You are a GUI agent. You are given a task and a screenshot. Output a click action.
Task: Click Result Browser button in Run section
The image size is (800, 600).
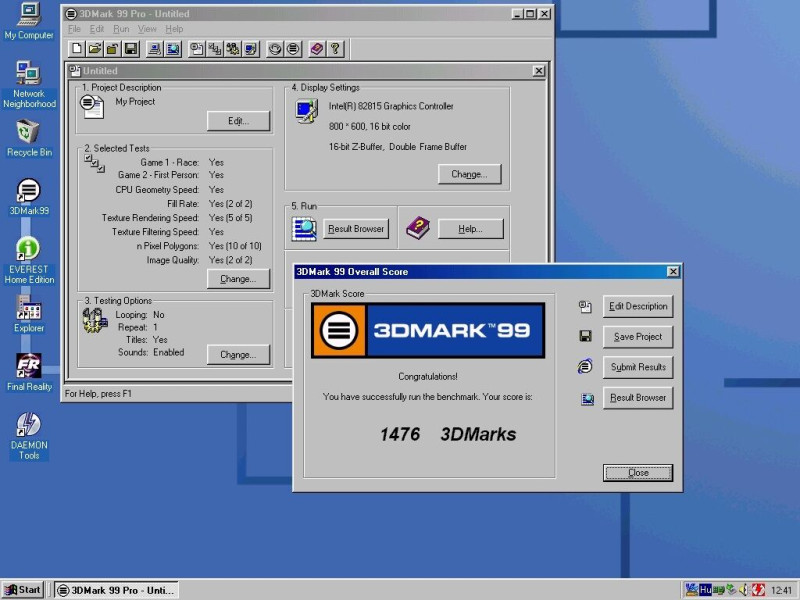[x=356, y=229]
